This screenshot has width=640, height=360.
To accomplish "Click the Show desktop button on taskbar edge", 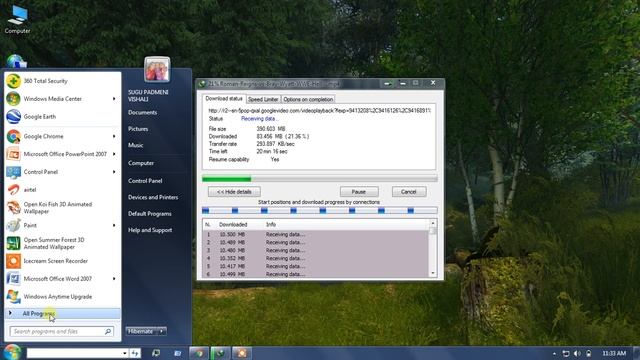I will [637, 353].
